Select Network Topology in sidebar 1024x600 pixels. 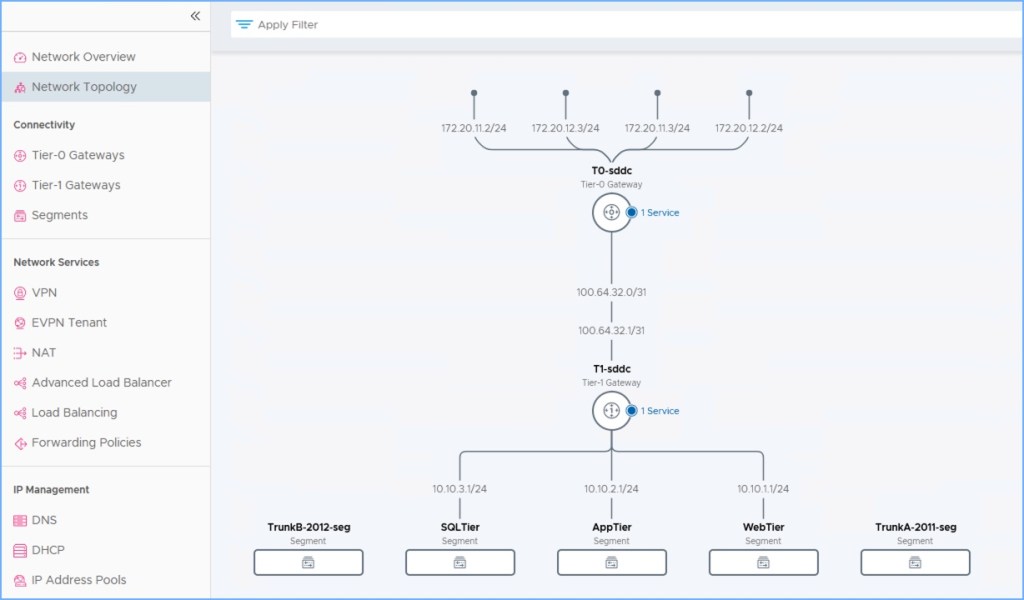84,87
